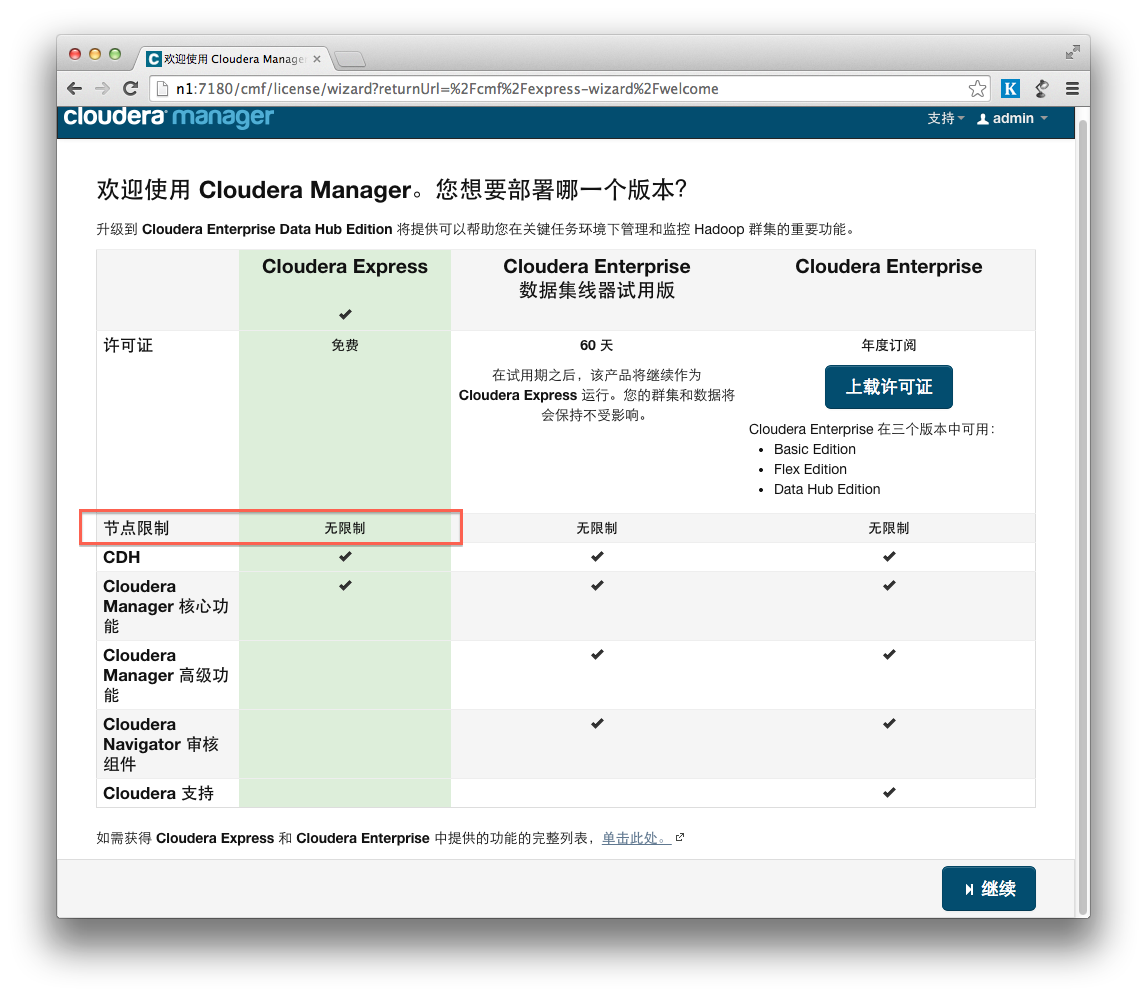The height and width of the screenshot is (997, 1147).
Task: Click the blue K extension icon
Action: coord(1010,88)
